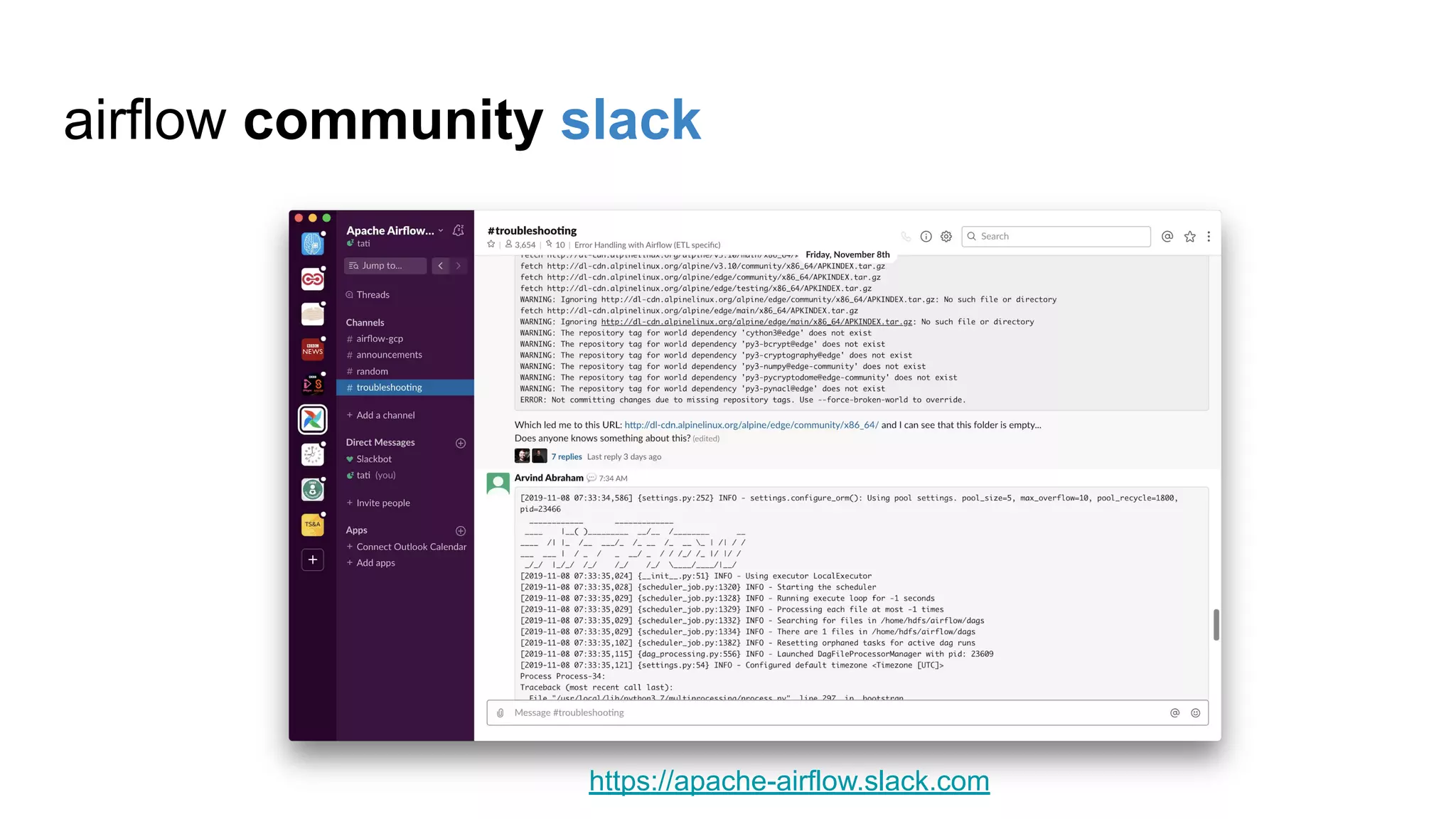
Task: Start a call with the phone icon
Action: [x=906, y=237]
